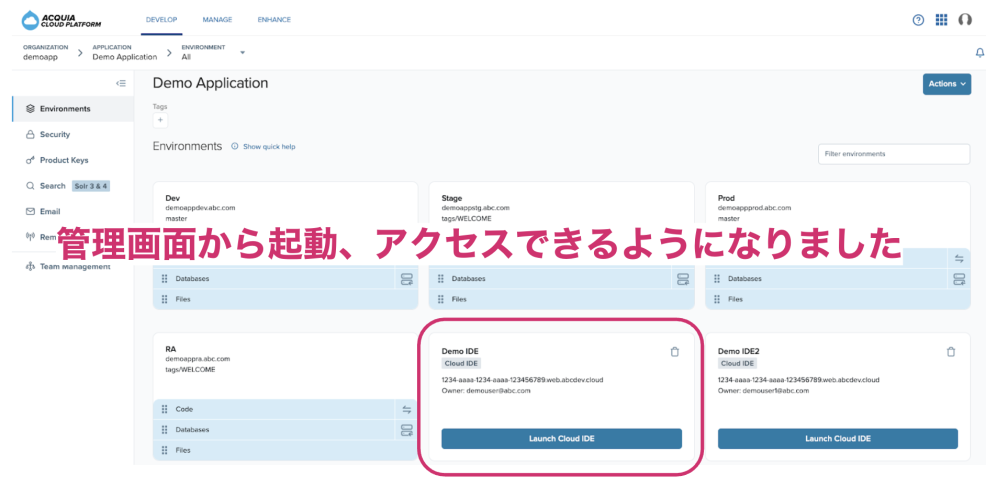986x498 pixels.
Task: Click Cloud IDE tag on Demo IDE
Action: tap(461, 363)
